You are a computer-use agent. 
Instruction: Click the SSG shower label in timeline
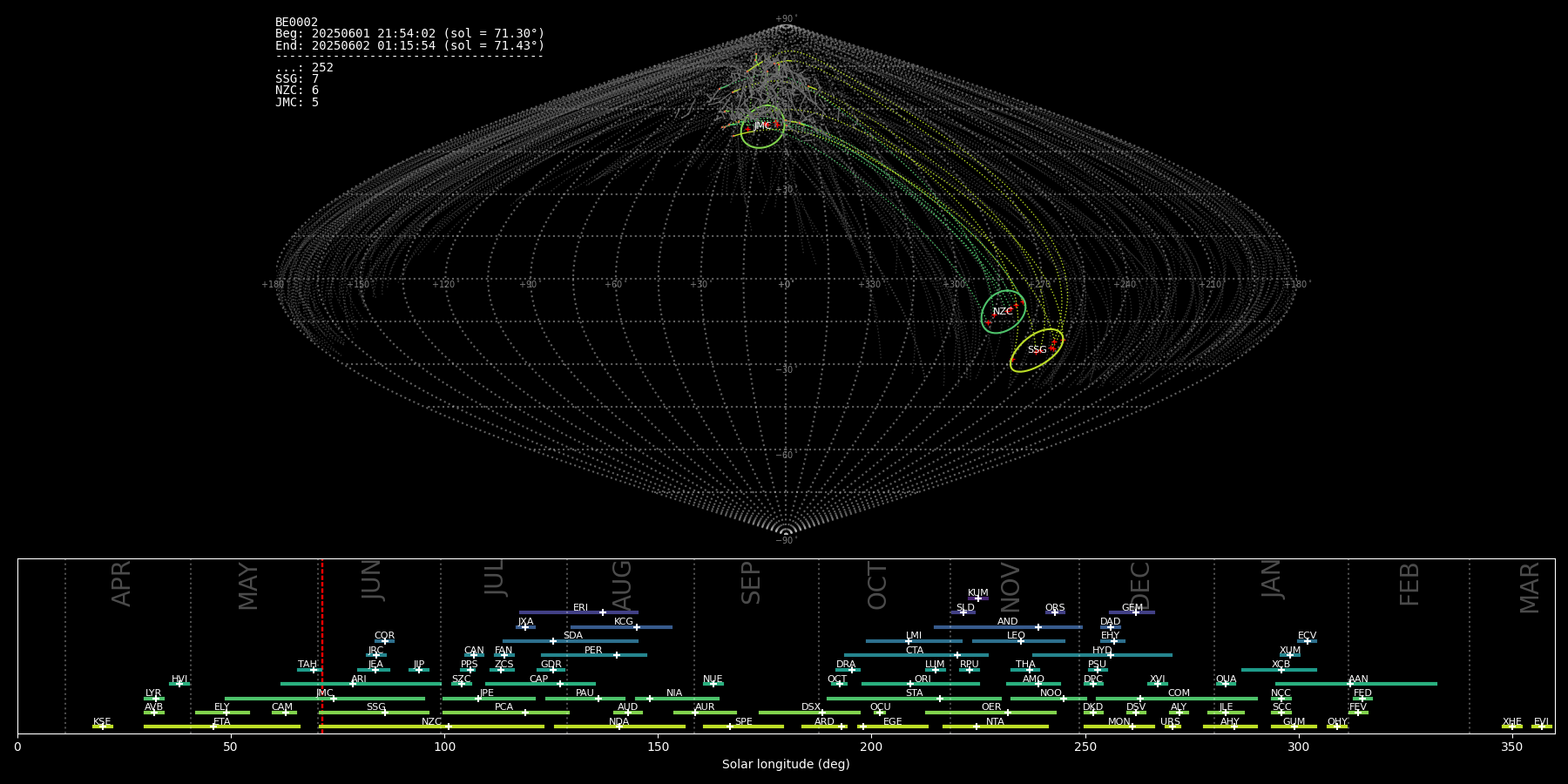tap(375, 707)
